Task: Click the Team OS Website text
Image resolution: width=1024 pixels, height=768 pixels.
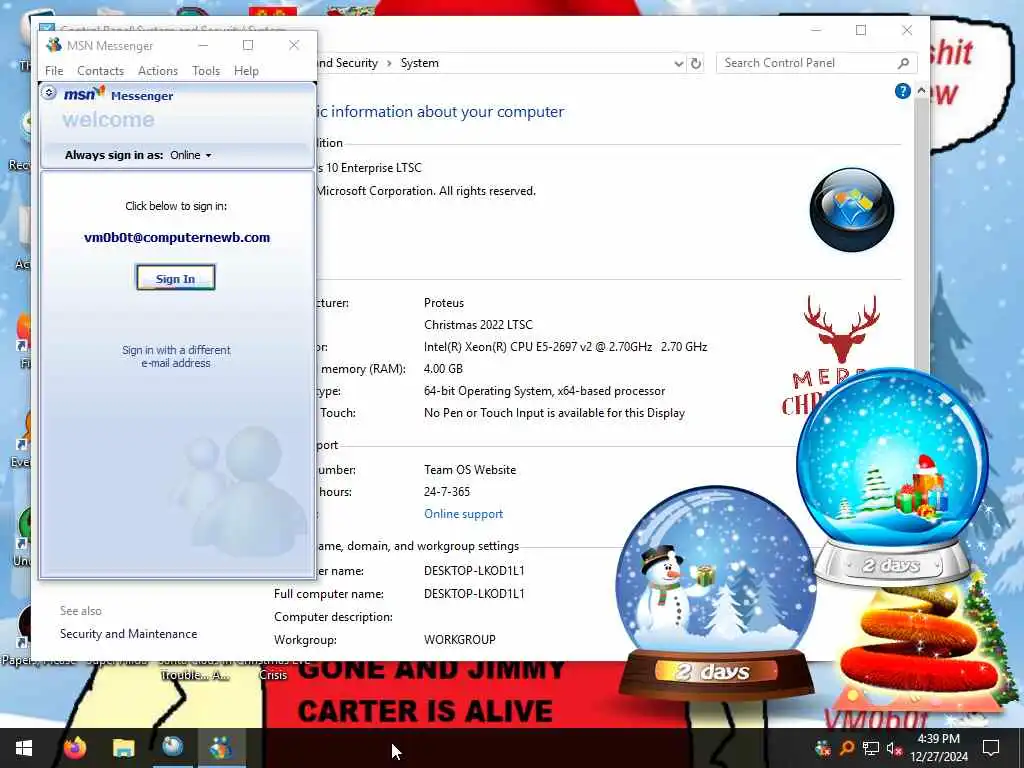Action: tap(470, 470)
